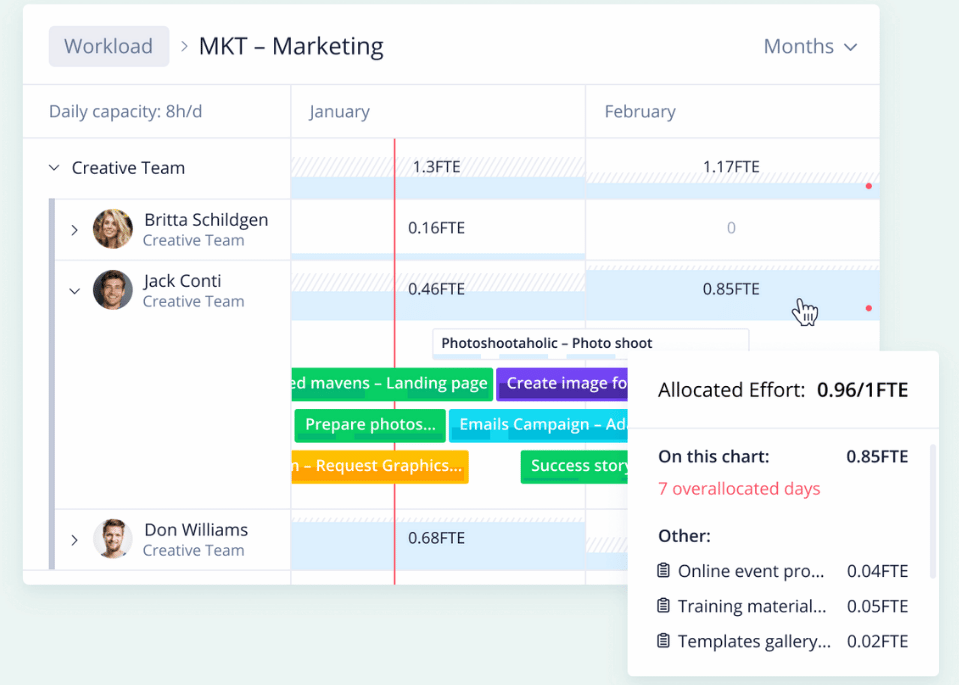Click the red dot beside Jack Conti's 0.85FTE

(x=868, y=310)
